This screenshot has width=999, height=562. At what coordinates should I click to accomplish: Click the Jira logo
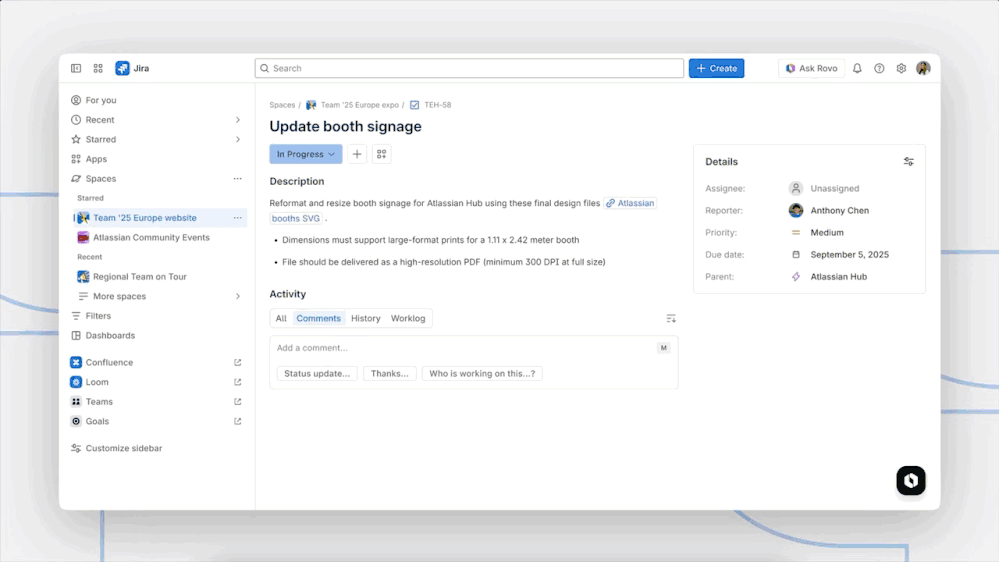pyautogui.click(x=132, y=68)
